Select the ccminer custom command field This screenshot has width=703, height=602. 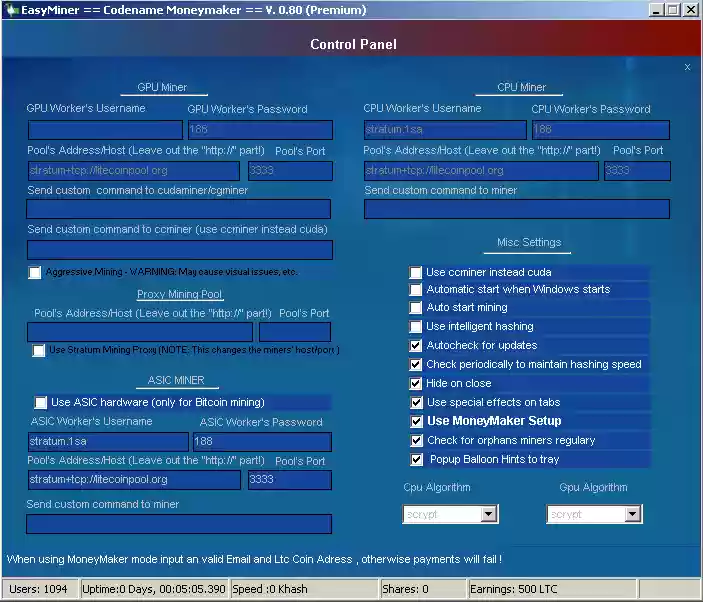(x=180, y=250)
